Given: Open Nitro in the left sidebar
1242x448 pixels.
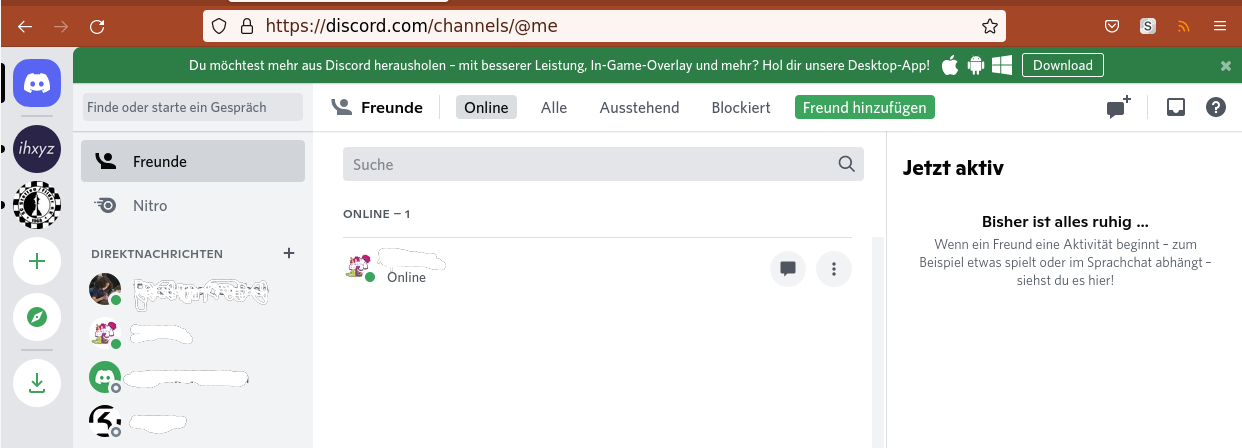Looking at the screenshot, I should [193, 205].
